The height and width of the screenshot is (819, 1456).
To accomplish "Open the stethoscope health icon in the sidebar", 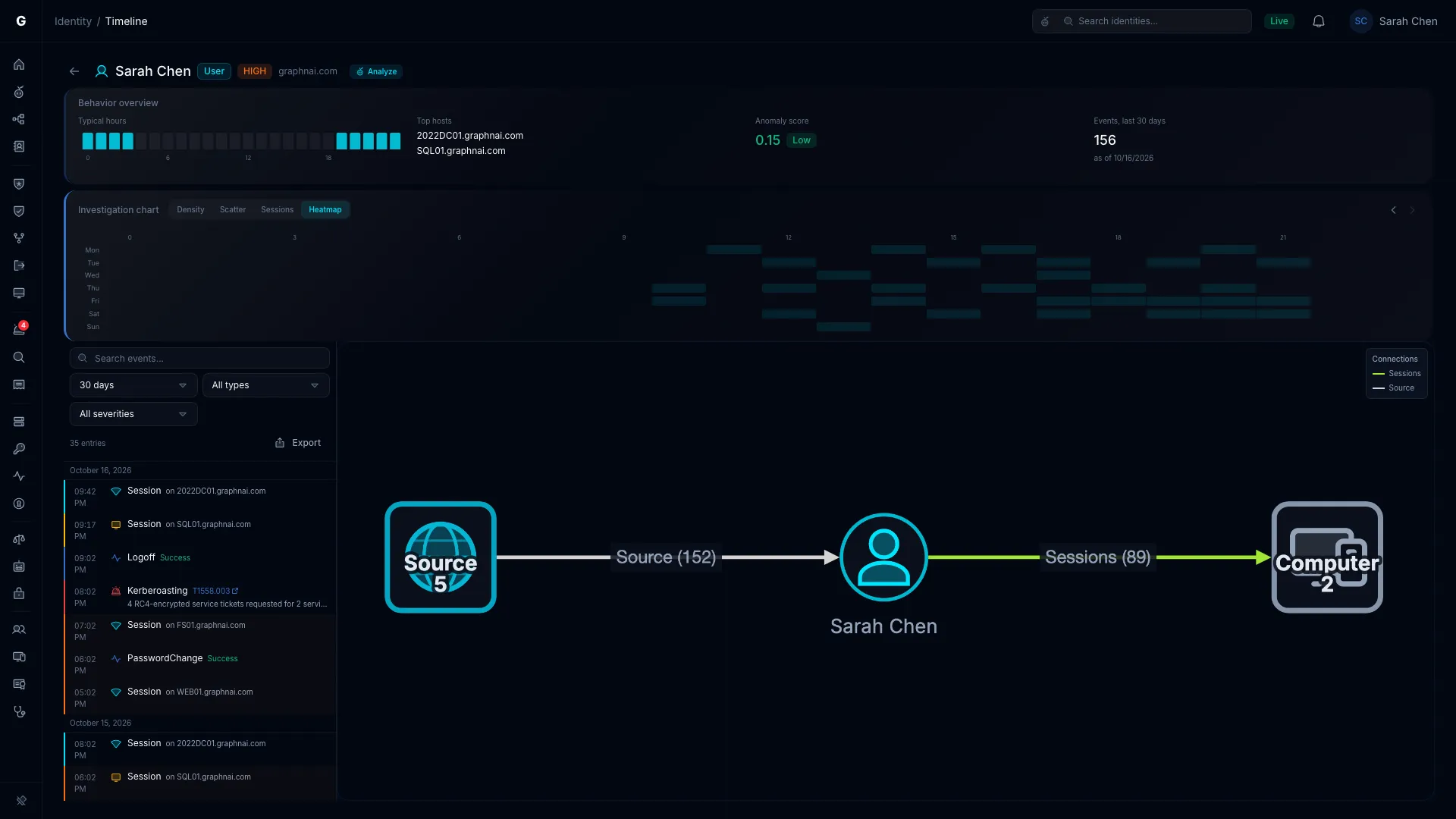I will tap(19, 711).
